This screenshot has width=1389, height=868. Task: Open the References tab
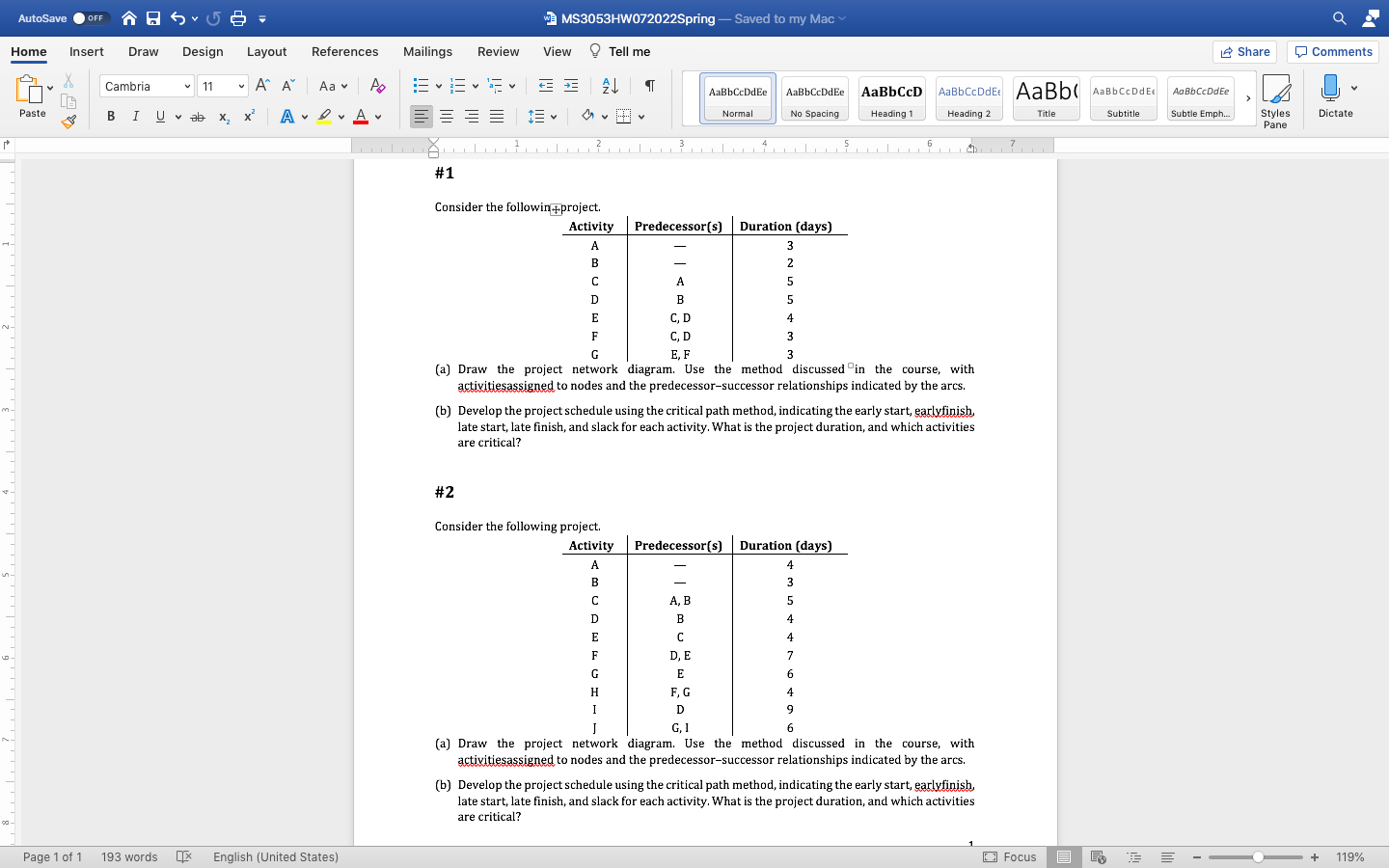[344, 52]
